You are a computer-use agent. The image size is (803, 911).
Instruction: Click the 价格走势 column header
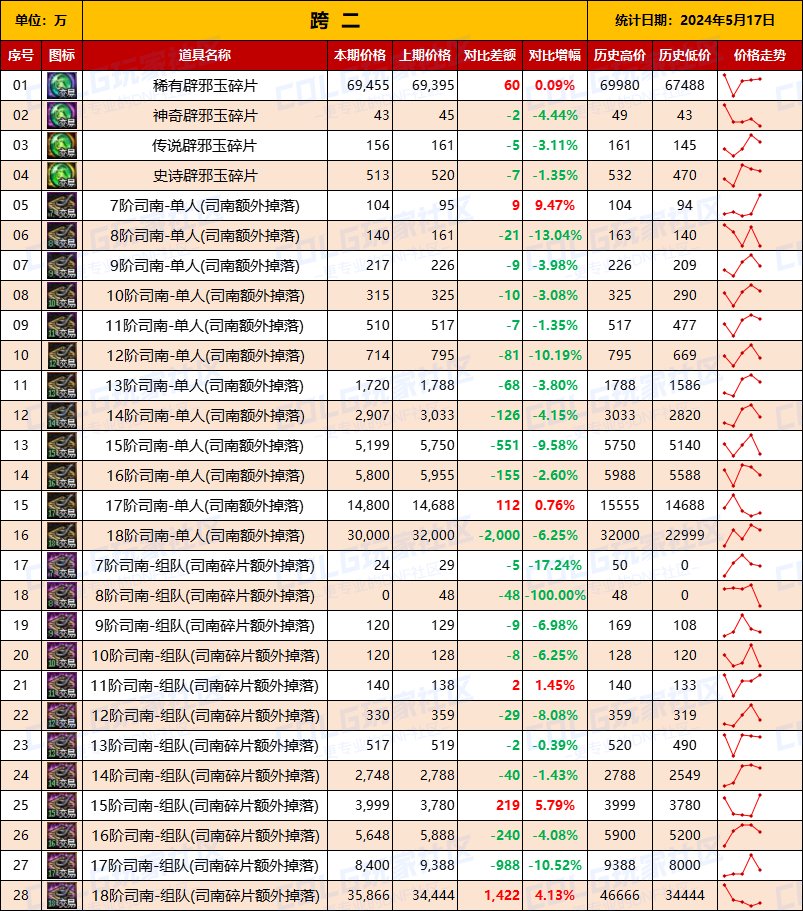(760, 55)
